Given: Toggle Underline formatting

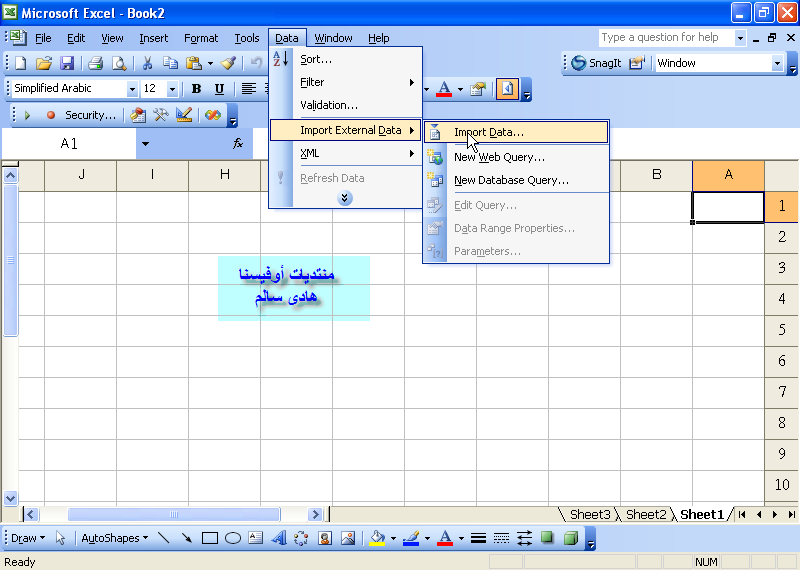Looking at the screenshot, I should [x=219, y=89].
